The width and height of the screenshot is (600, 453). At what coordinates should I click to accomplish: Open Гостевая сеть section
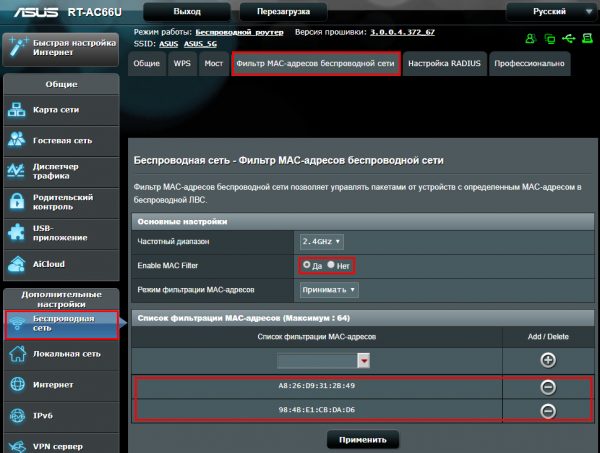63,140
